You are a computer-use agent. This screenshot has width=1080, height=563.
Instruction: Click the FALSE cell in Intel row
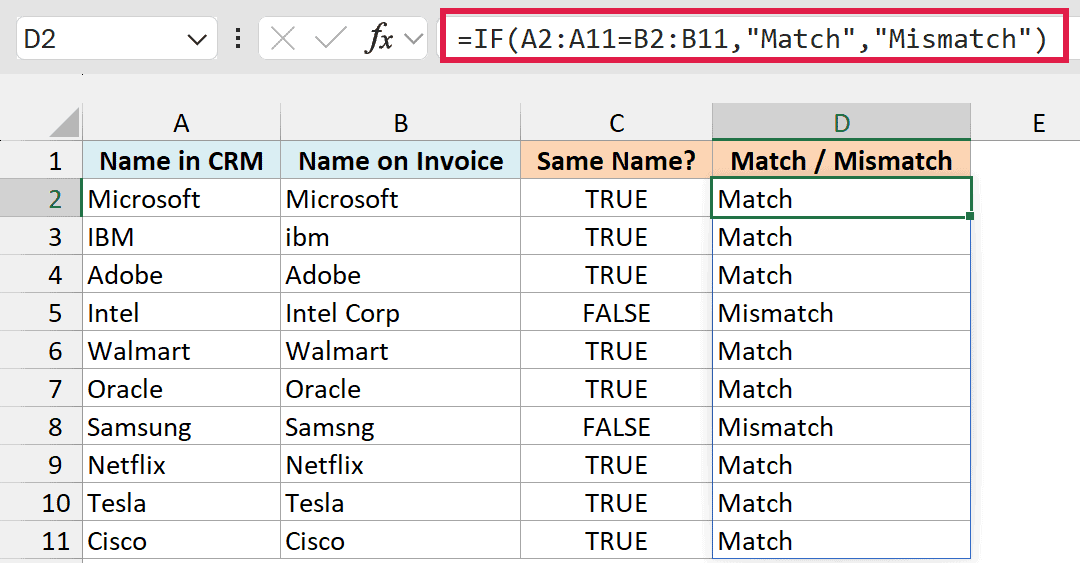(x=616, y=312)
